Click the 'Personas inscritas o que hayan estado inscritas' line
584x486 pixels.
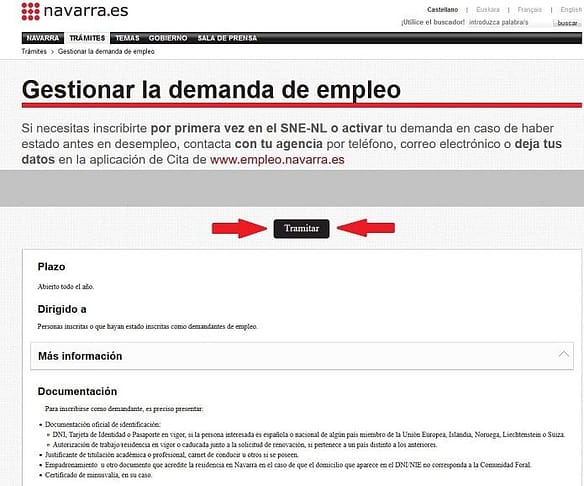coord(147,327)
